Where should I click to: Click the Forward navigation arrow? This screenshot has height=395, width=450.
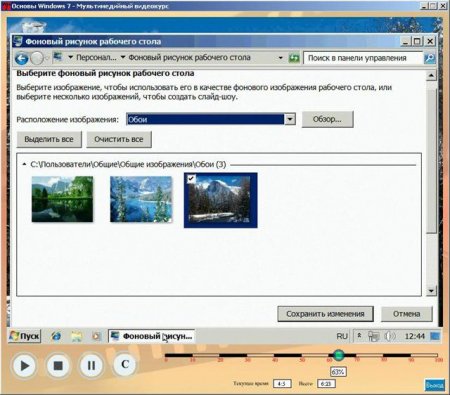(36, 59)
